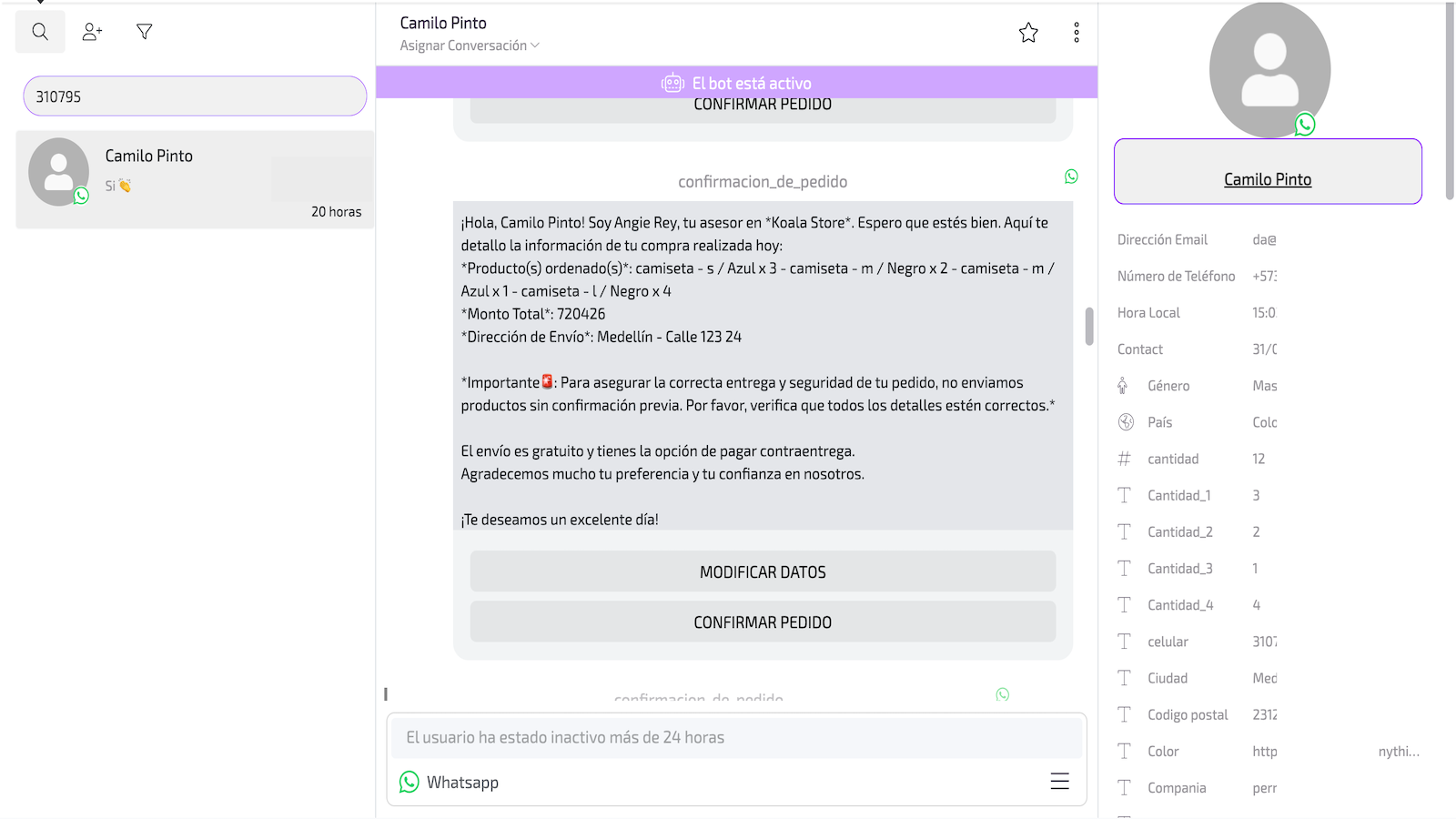This screenshot has width=1456, height=819.
Task: Click text-type icon beside Compania
Action: 1124,787
